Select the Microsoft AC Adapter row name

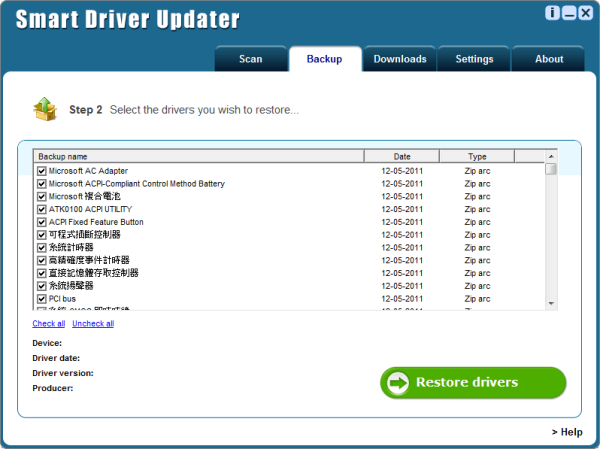[88, 171]
